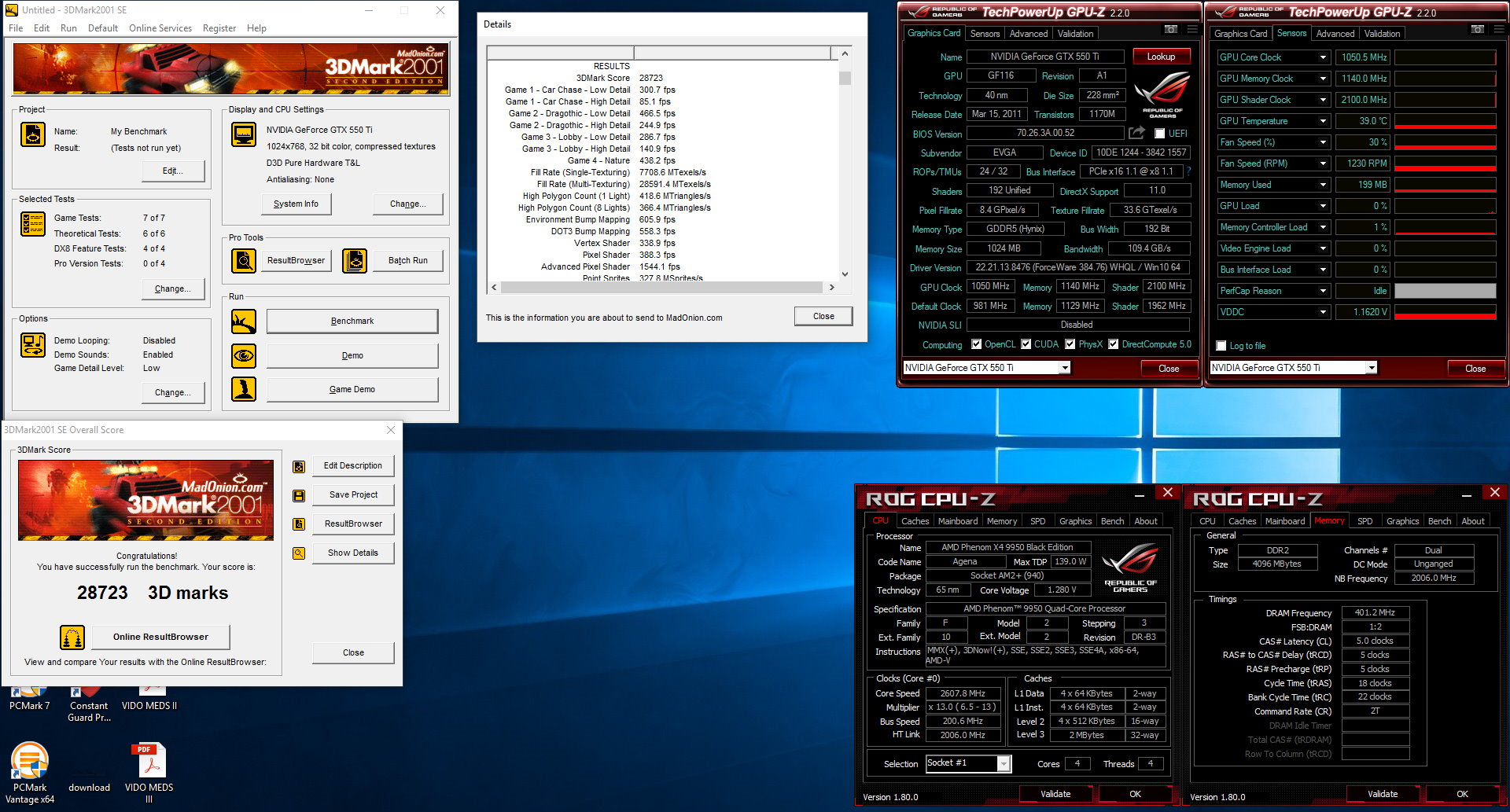Click the Options settings icon
The height and width of the screenshot is (812, 1510).
pos(33,345)
